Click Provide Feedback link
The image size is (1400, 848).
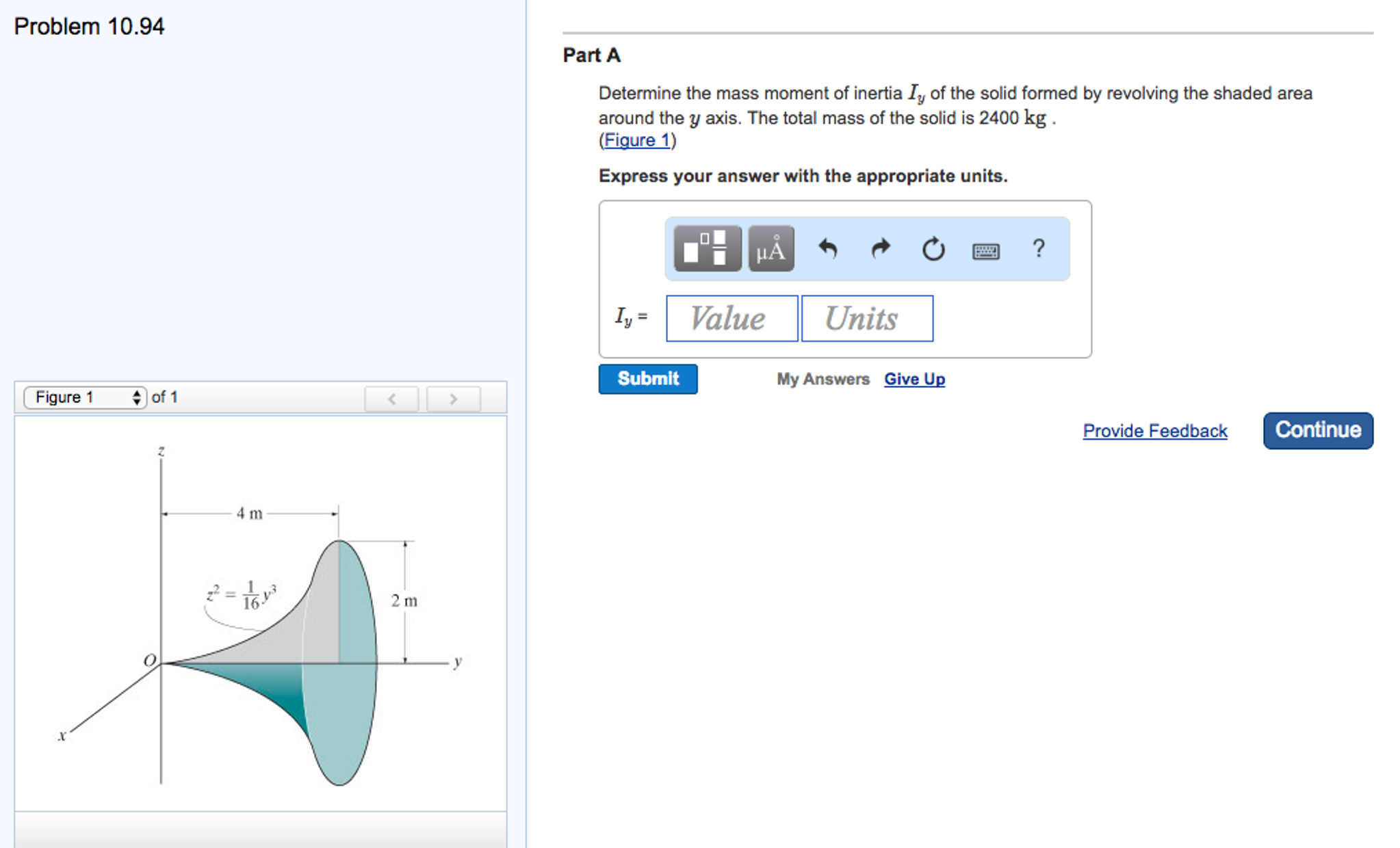coord(1155,431)
